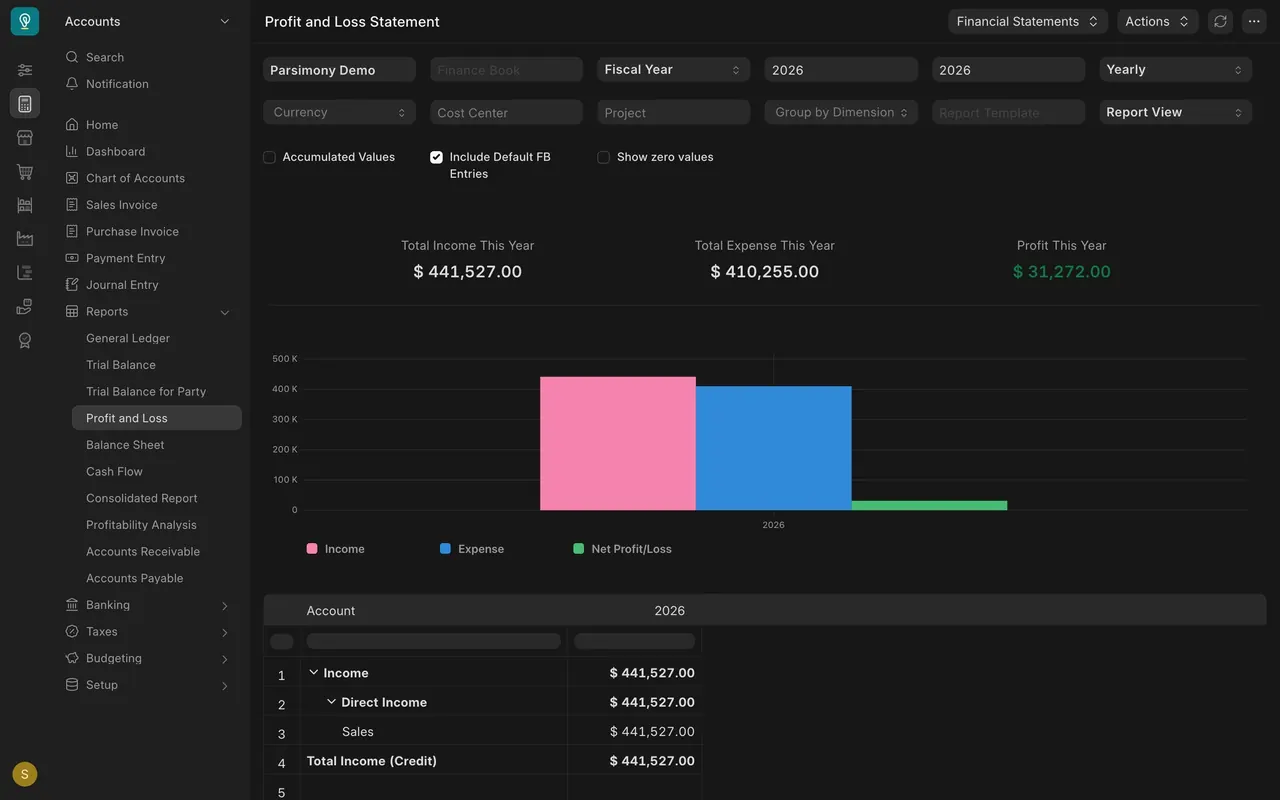
Task: Open the Actions dropdown
Action: 1157,21
